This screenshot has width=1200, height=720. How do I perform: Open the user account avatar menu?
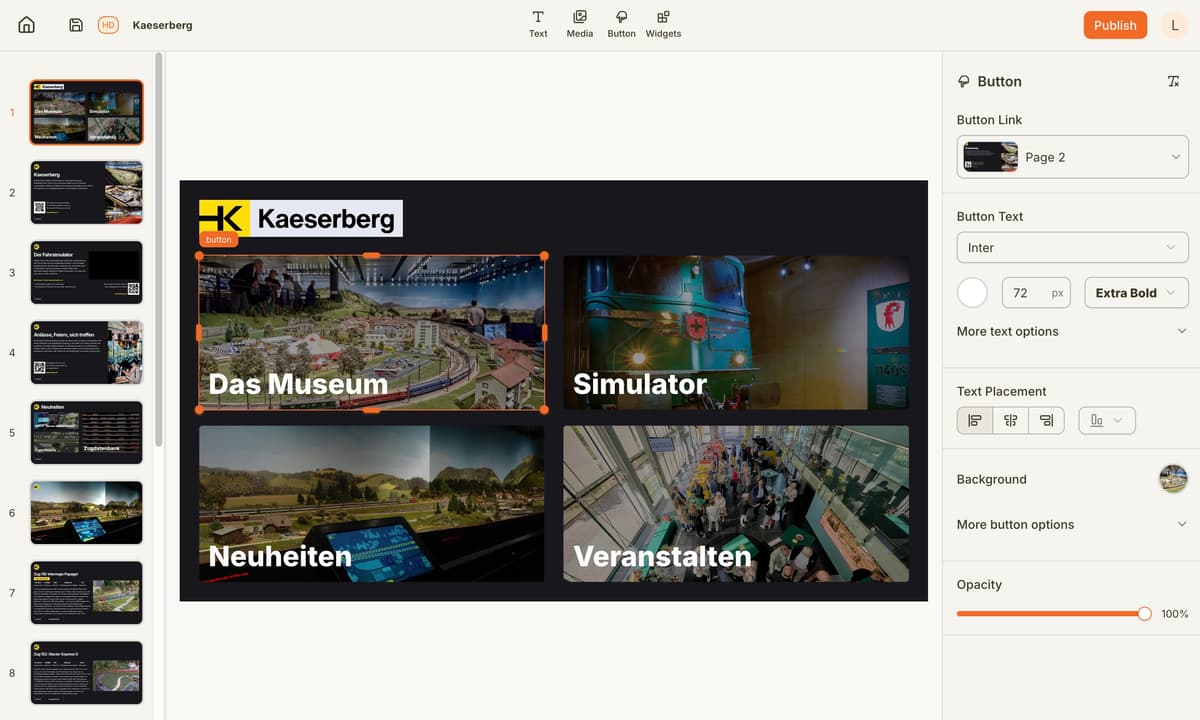1175,25
